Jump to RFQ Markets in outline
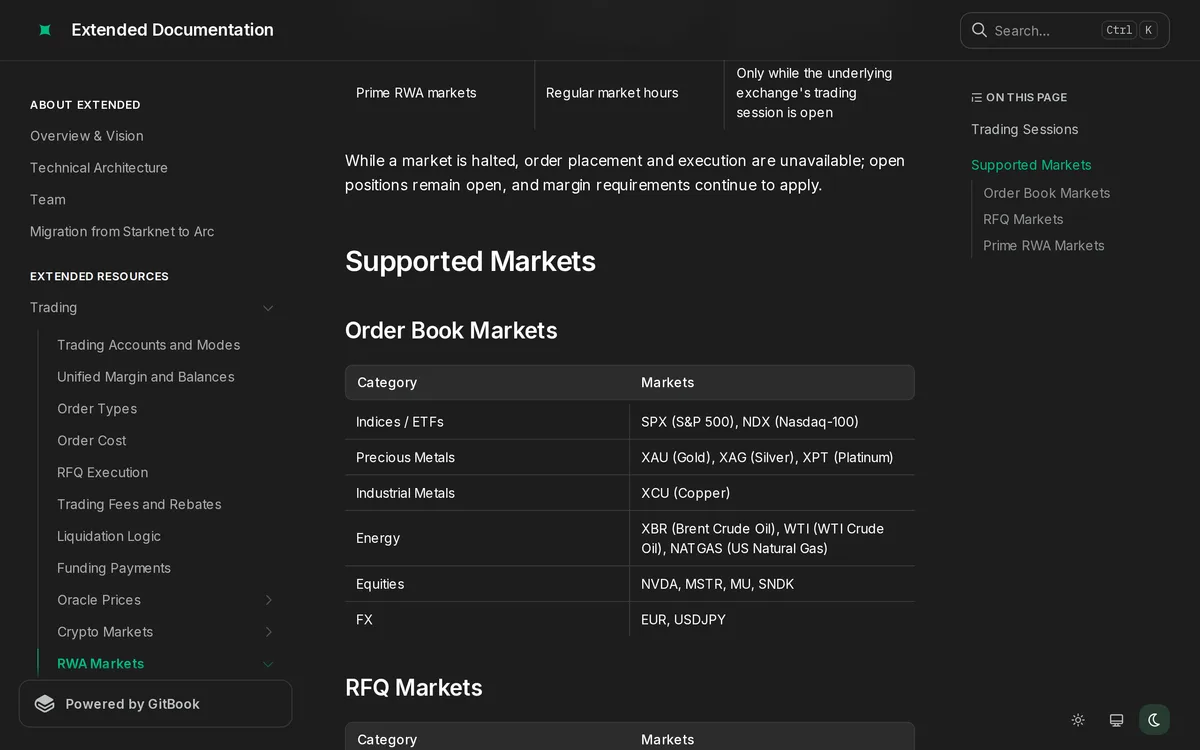The height and width of the screenshot is (750, 1200). pos(1023,219)
